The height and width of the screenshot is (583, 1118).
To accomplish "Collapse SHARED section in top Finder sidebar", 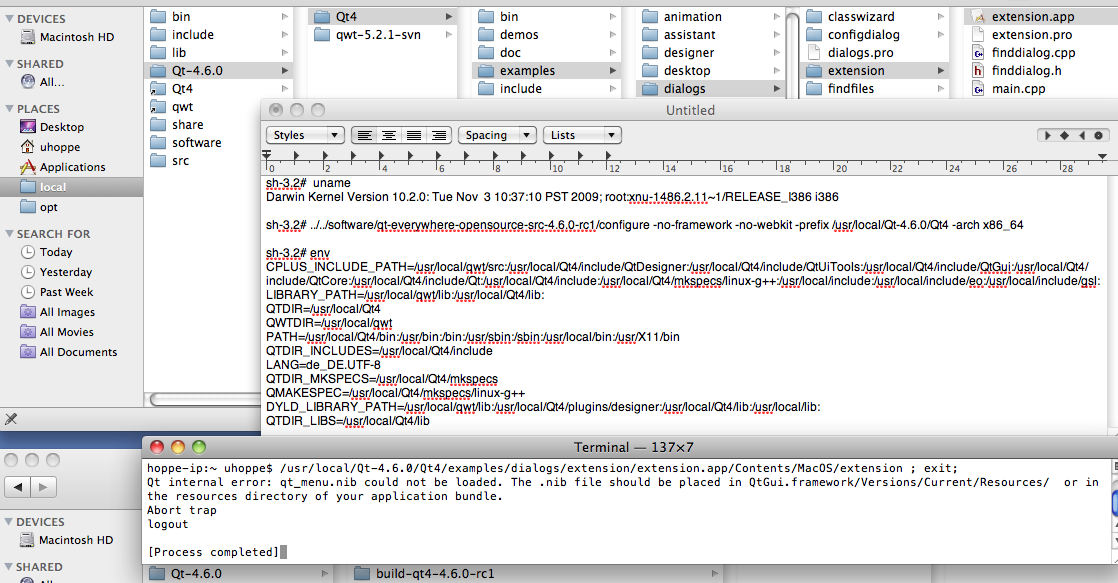I will pyautogui.click(x=9, y=63).
